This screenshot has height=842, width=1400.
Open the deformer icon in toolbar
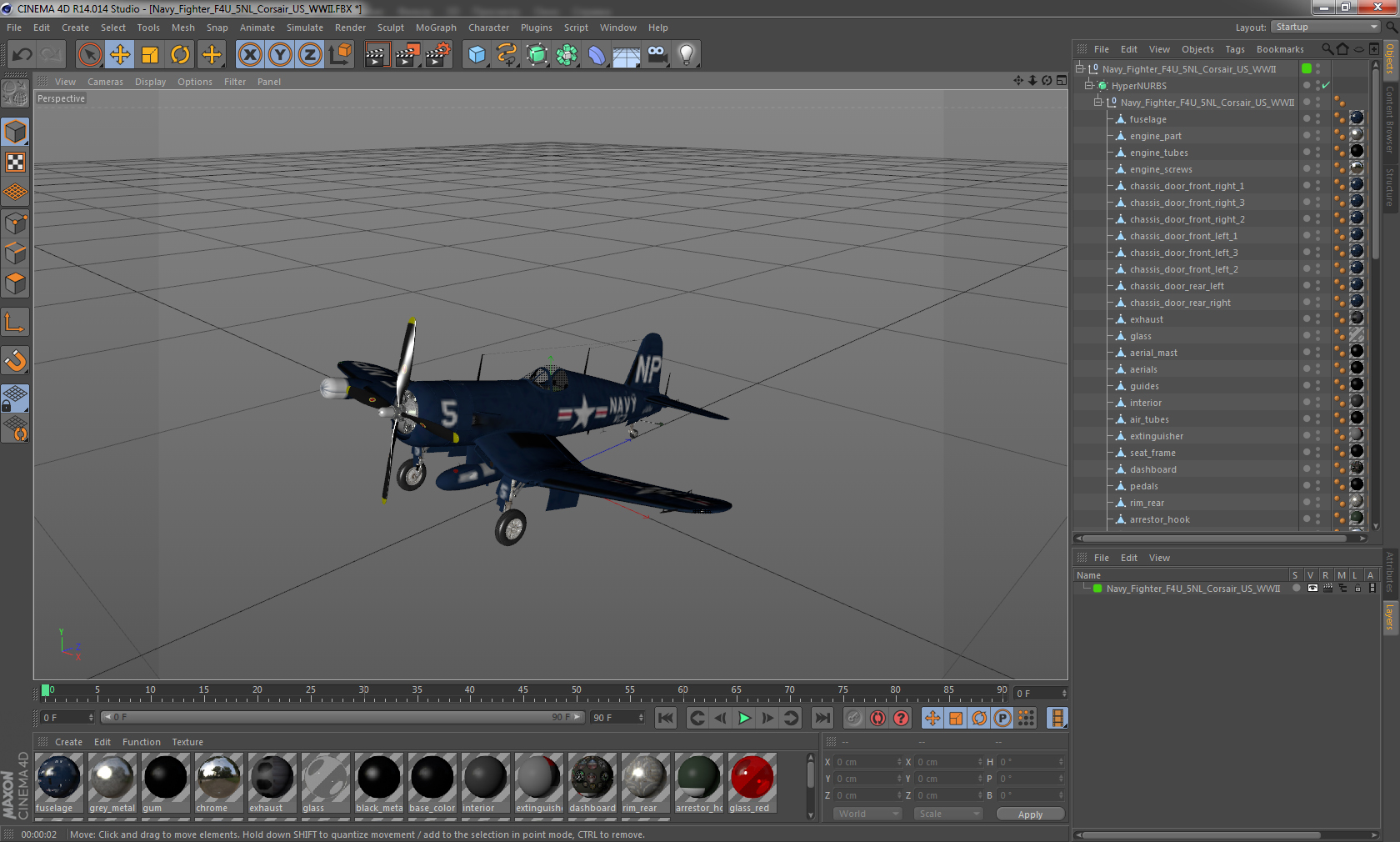click(x=597, y=55)
